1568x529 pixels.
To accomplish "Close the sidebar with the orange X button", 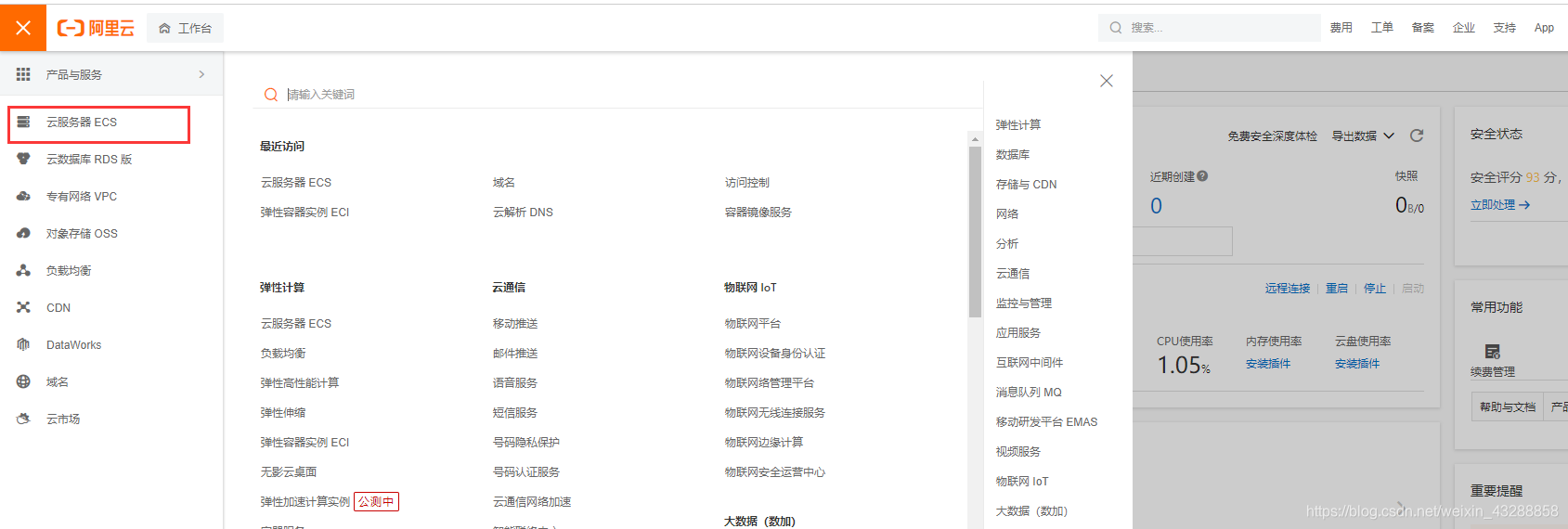I will click(23, 28).
